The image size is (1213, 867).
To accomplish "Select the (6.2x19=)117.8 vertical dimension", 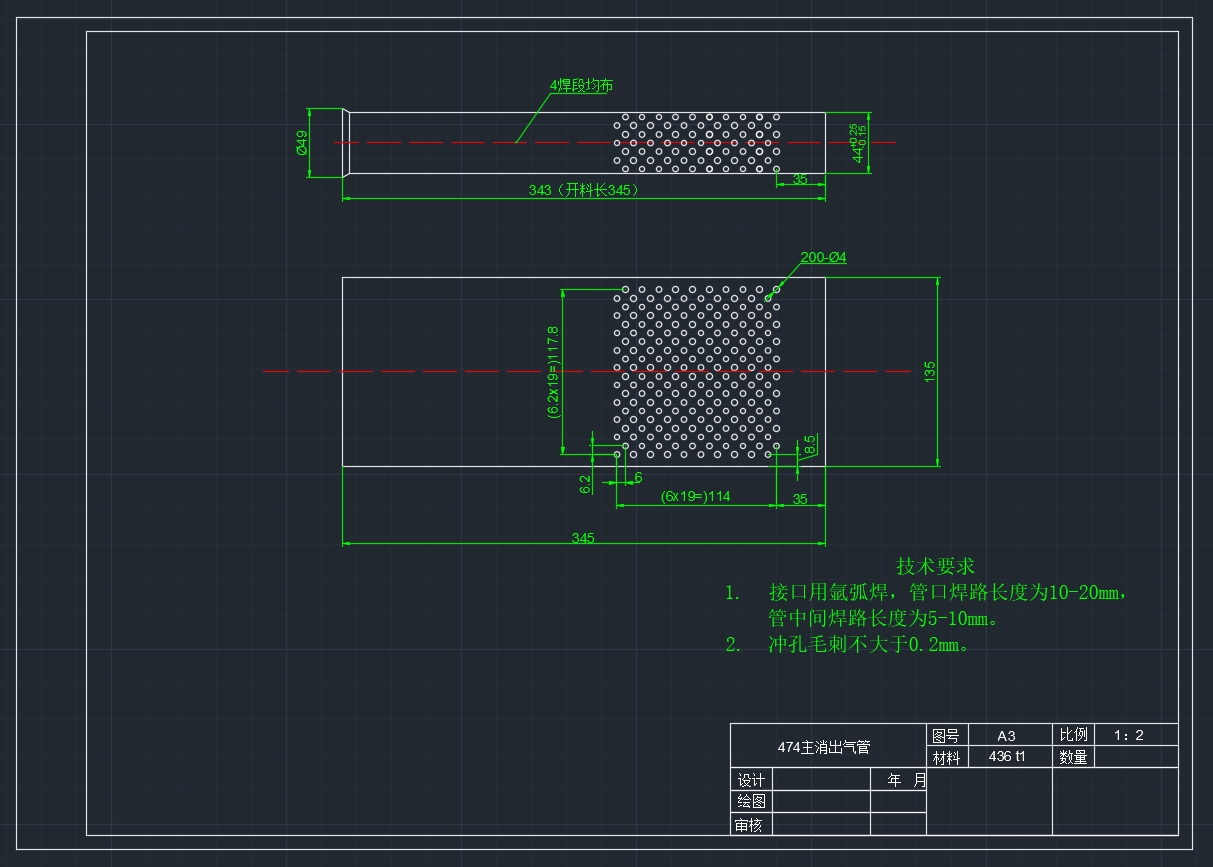I will pos(553,372).
